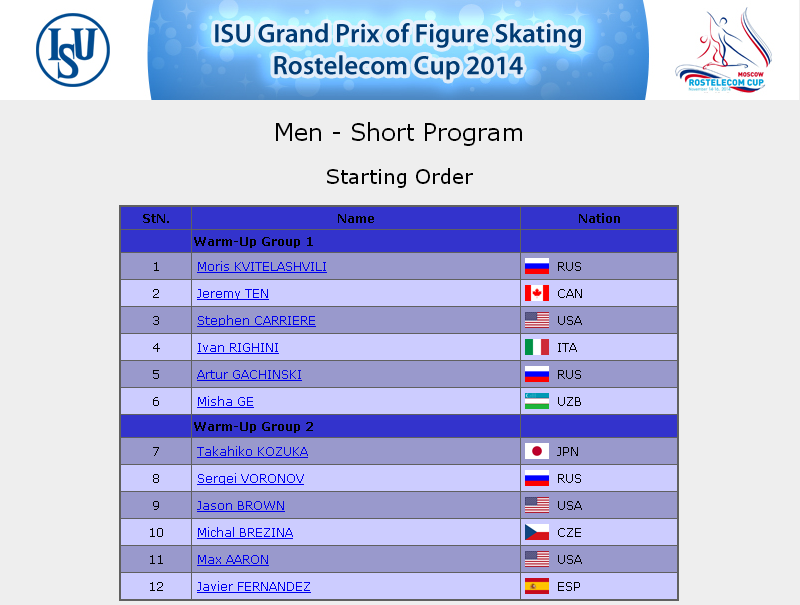800x605 pixels.
Task: Click the Uzbekistan flag beside UZB
Action: (x=537, y=401)
